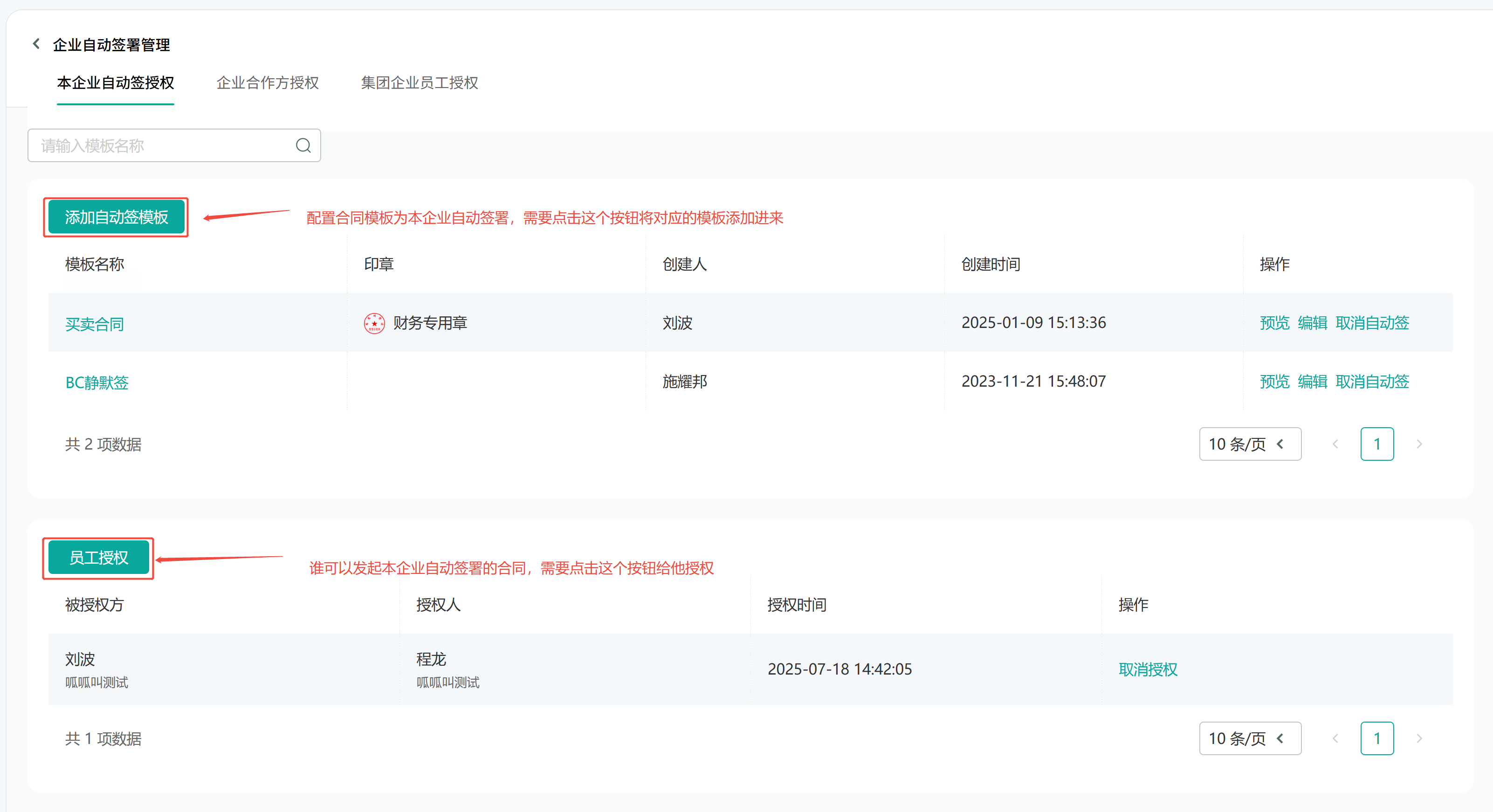The height and width of the screenshot is (812, 1493).
Task: Click timestamp 2025-01-09 15:13:36
Action: pyautogui.click(x=1033, y=323)
